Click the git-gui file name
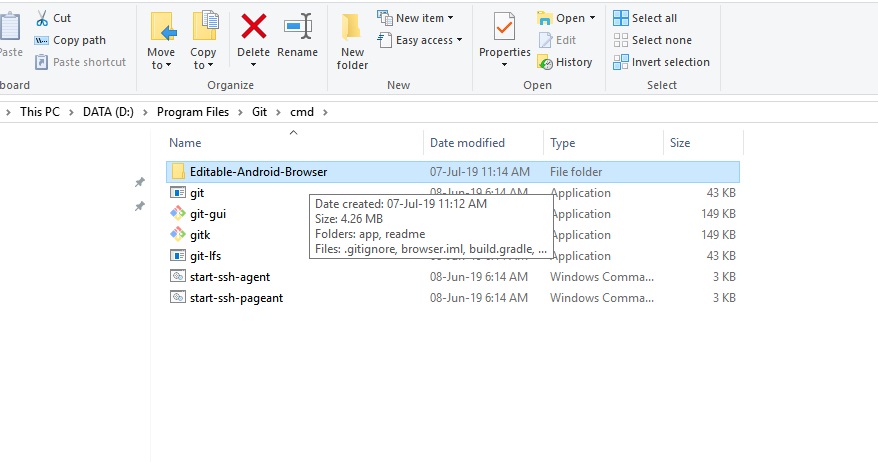Screen dimensions: 878x462 tap(208, 214)
